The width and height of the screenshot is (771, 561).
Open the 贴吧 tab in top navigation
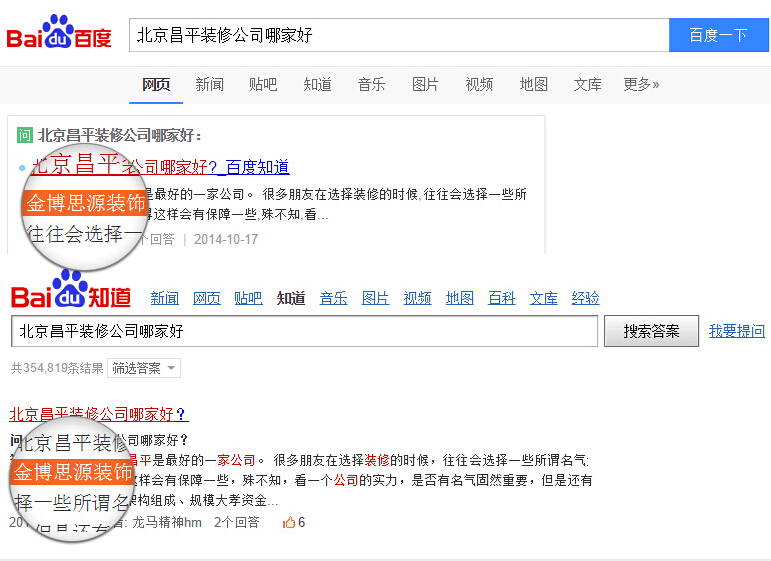(x=263, y=85)
